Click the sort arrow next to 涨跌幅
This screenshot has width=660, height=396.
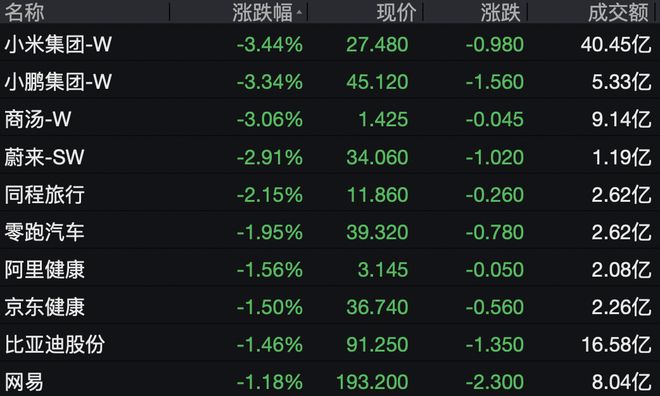[299, 13]
